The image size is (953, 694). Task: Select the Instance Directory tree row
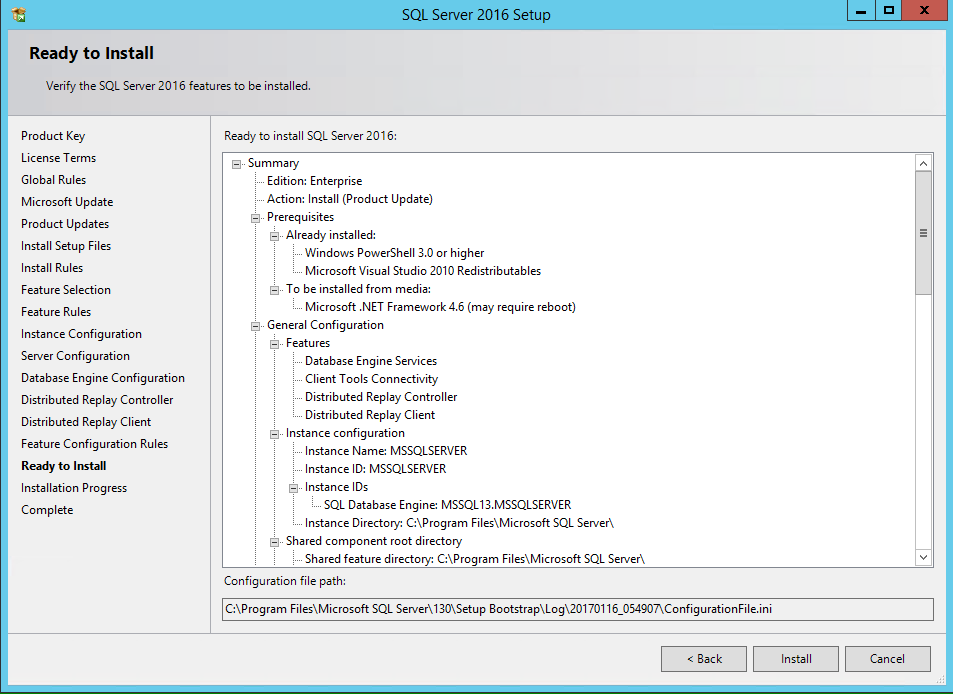tap(459, 523)
